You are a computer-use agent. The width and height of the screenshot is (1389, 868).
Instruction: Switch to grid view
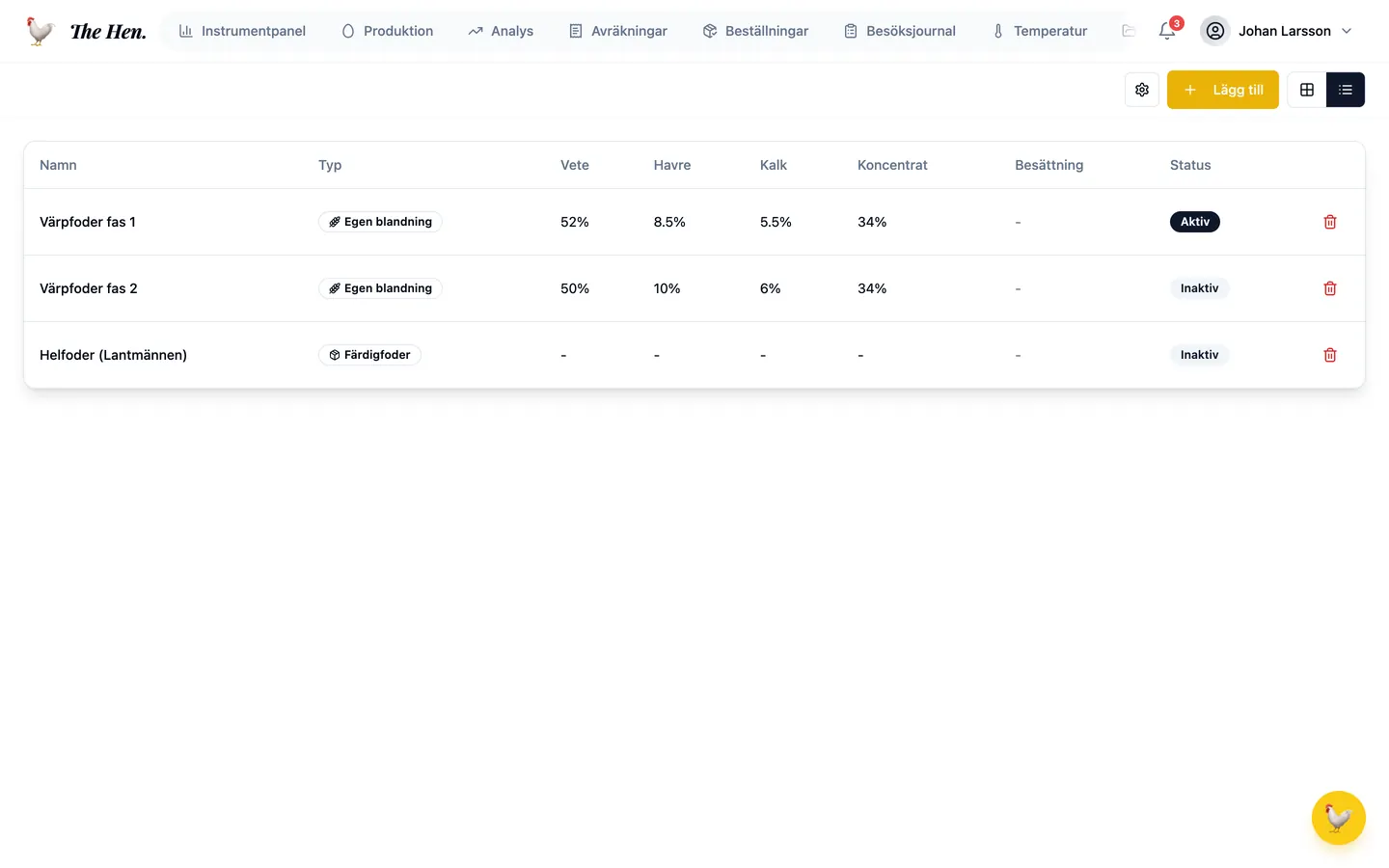[1307, 90]
